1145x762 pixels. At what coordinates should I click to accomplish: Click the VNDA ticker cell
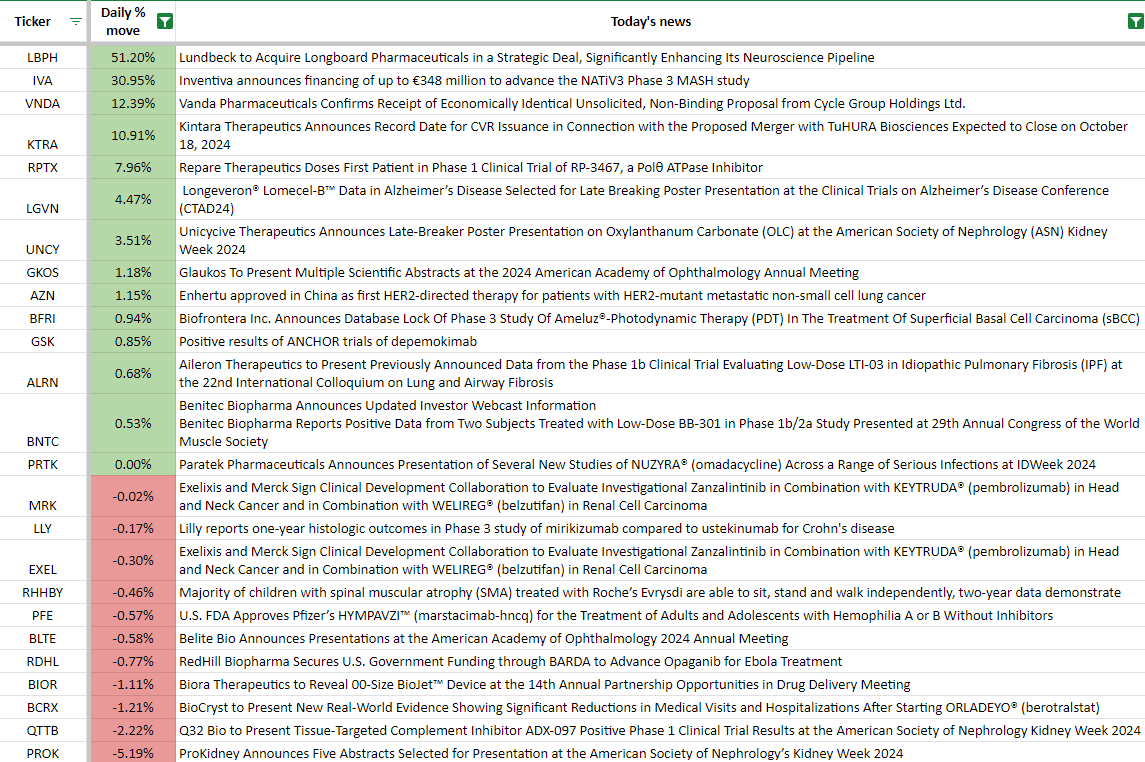point(43,104)
